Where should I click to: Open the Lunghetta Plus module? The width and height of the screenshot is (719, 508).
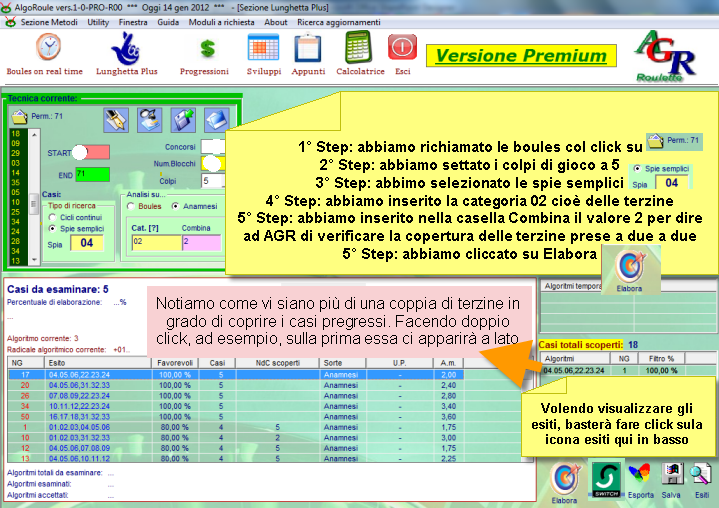point(126,49)
